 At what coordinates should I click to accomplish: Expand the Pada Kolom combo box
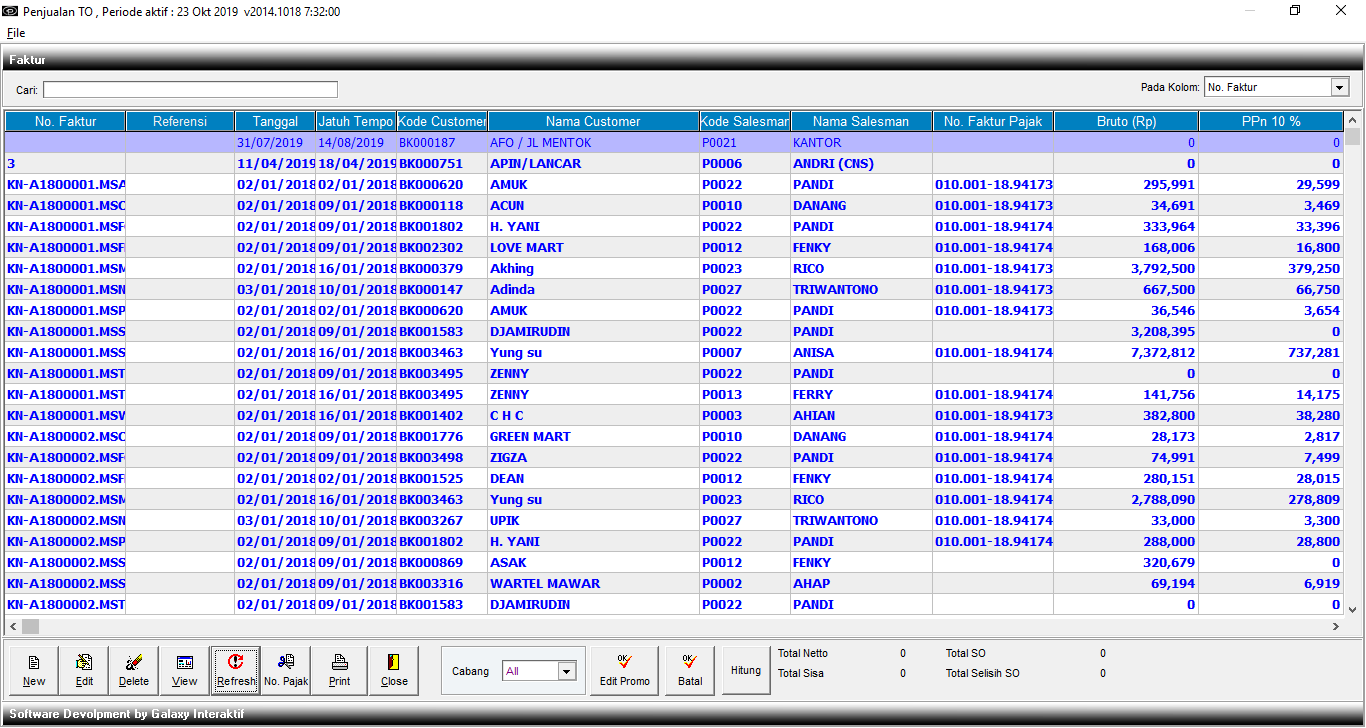1340,88
